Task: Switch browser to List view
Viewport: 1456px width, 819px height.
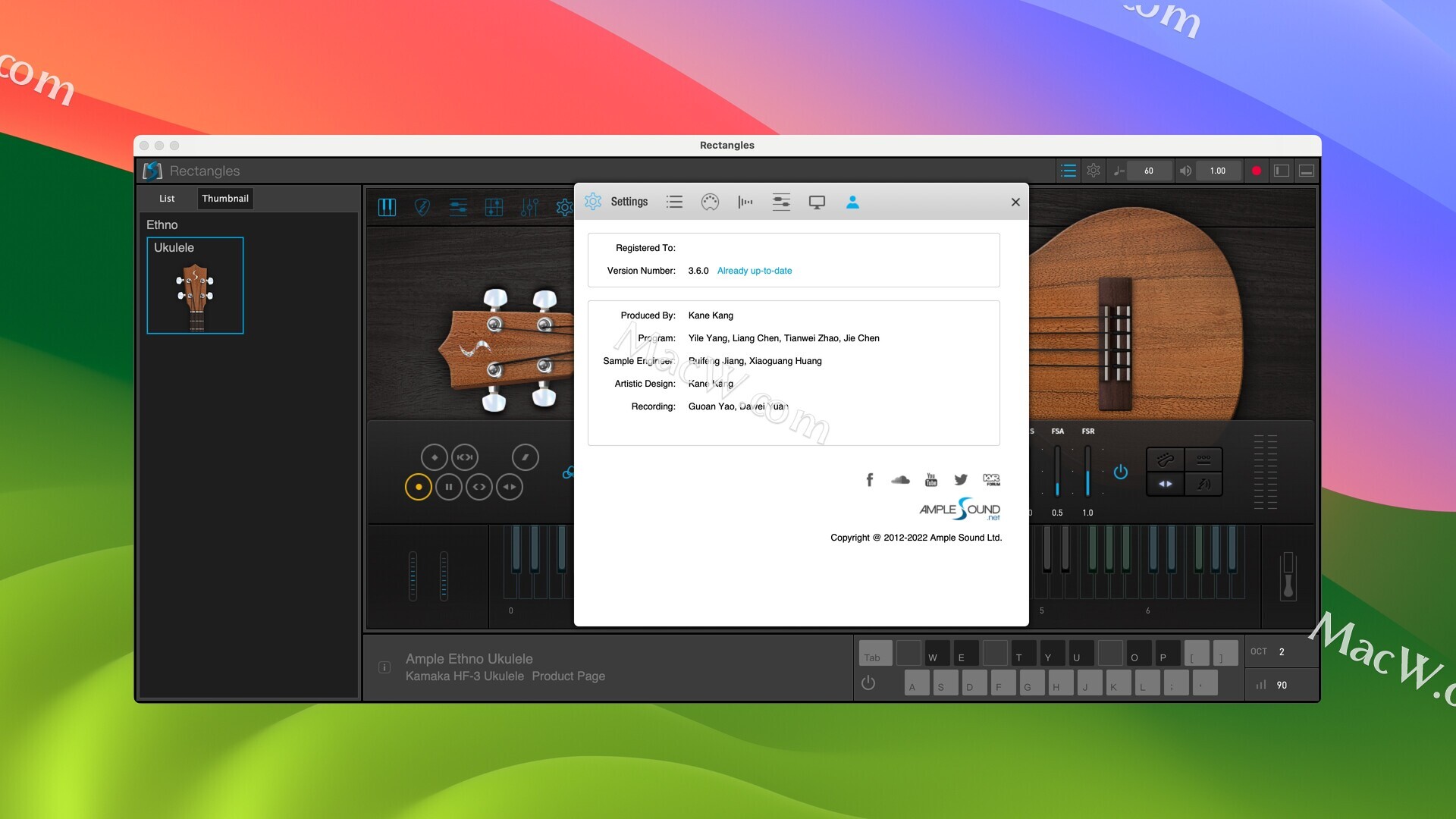Action: [x=167, y=199]
